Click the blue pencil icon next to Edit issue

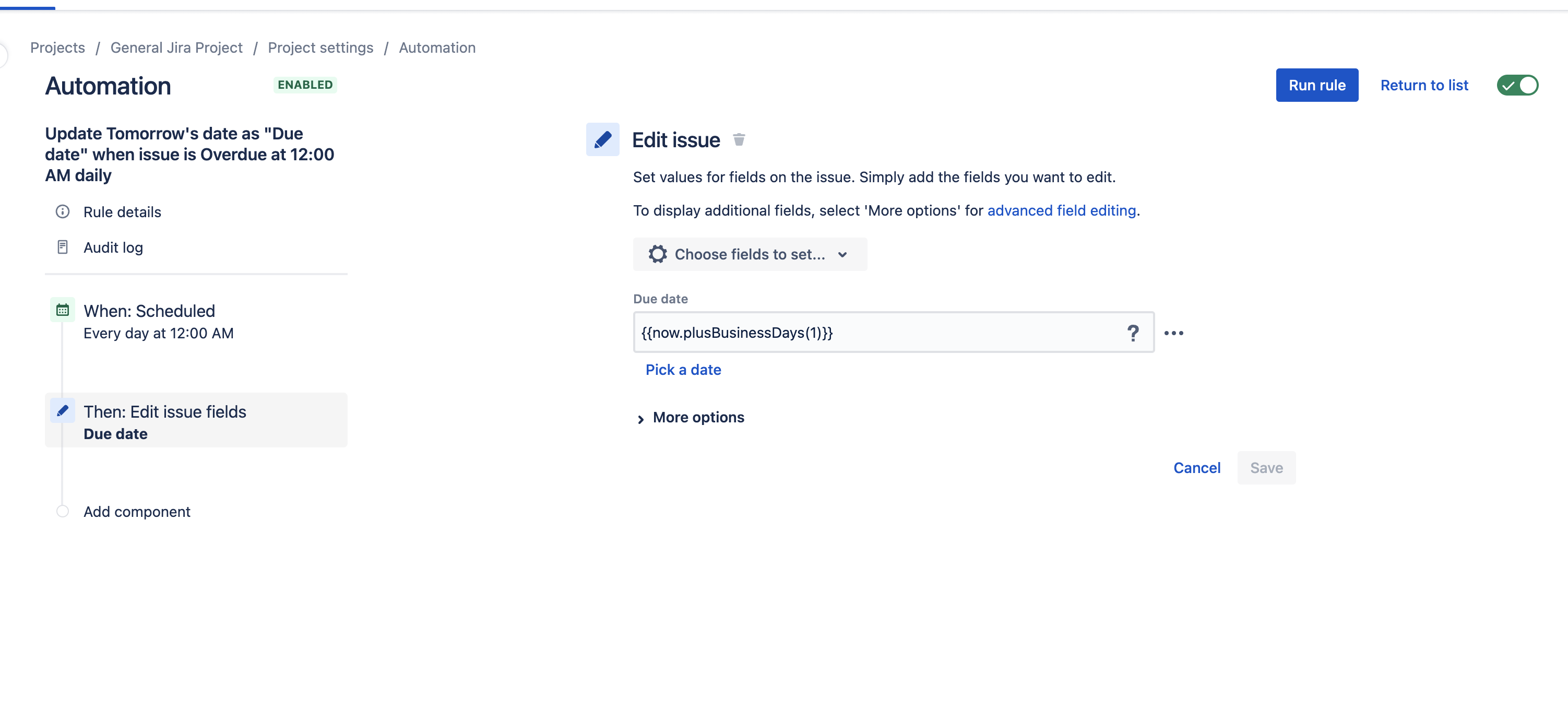tap(602, 139)
